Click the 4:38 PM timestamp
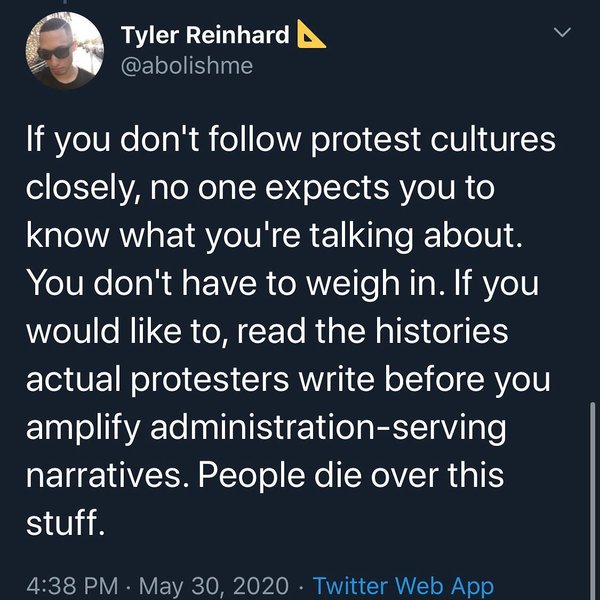Viewport: 600px width, 600px height. click(x=75, y=584)
